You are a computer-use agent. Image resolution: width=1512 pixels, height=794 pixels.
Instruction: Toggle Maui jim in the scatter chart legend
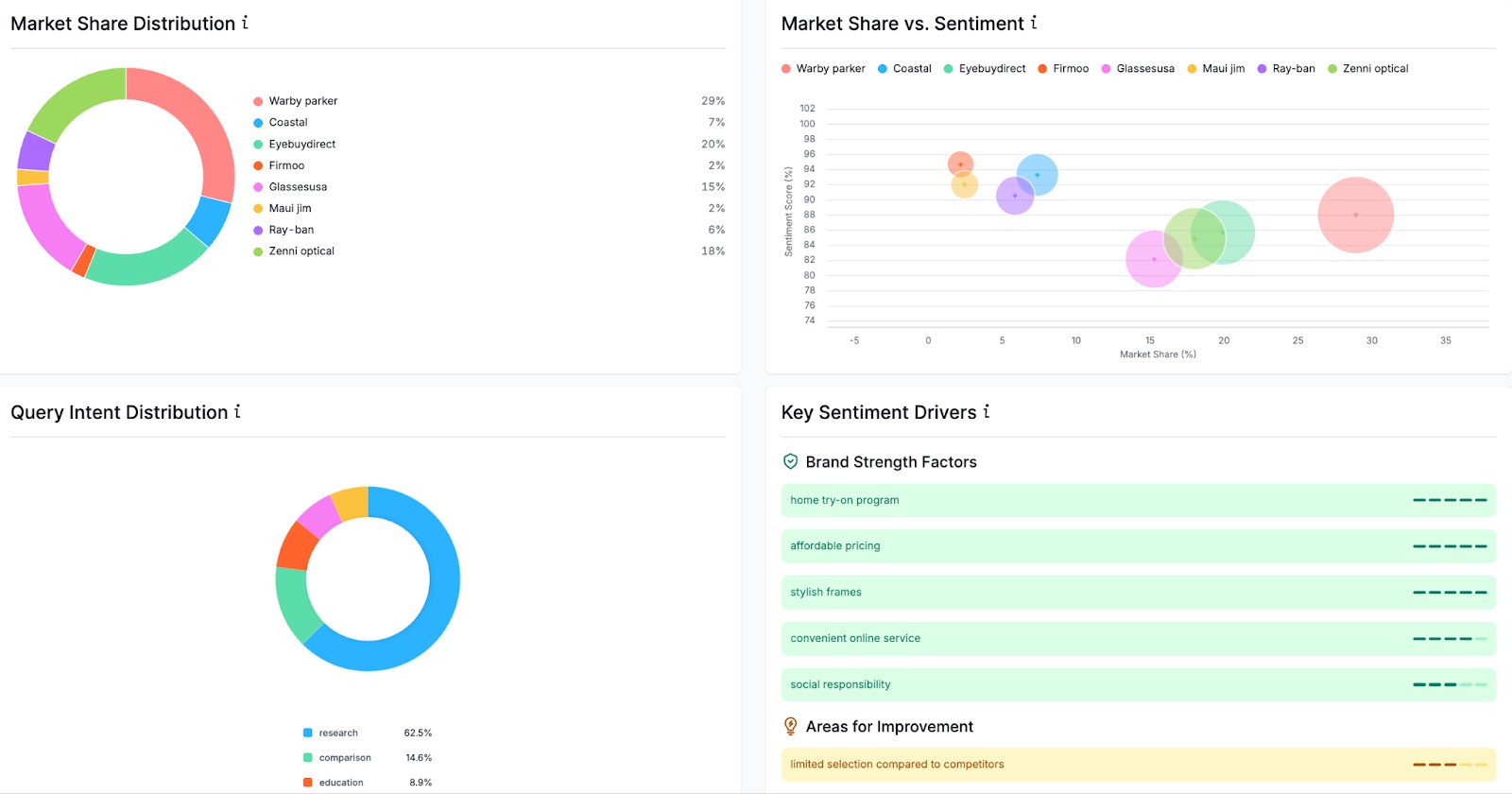pos(1216,68)
